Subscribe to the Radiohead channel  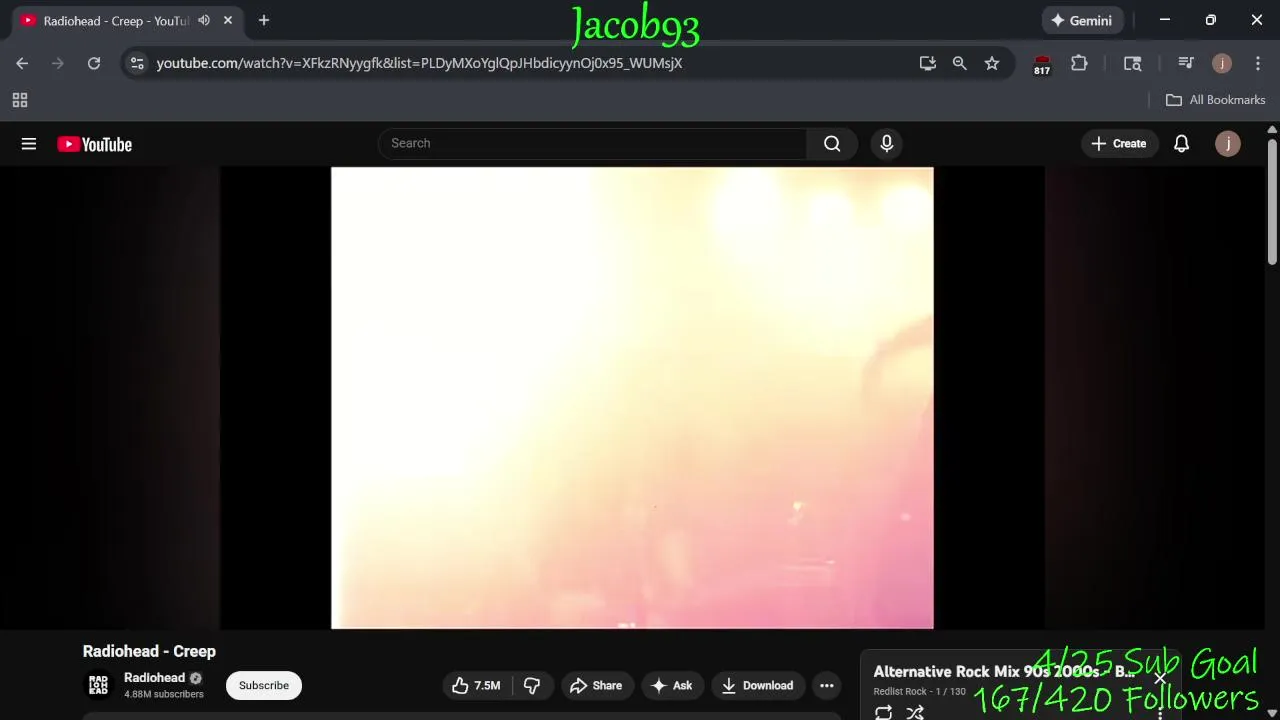point(264,685)
